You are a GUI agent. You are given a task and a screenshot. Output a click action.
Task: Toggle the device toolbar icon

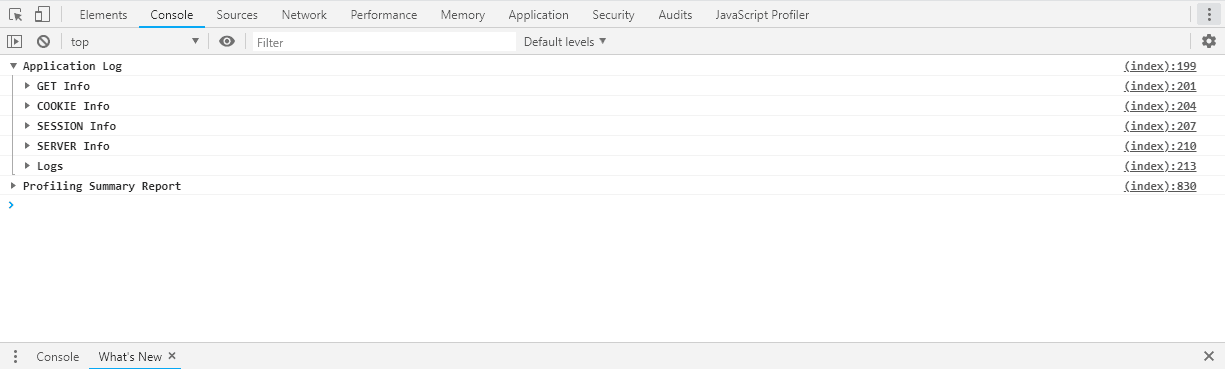(42, 15)
